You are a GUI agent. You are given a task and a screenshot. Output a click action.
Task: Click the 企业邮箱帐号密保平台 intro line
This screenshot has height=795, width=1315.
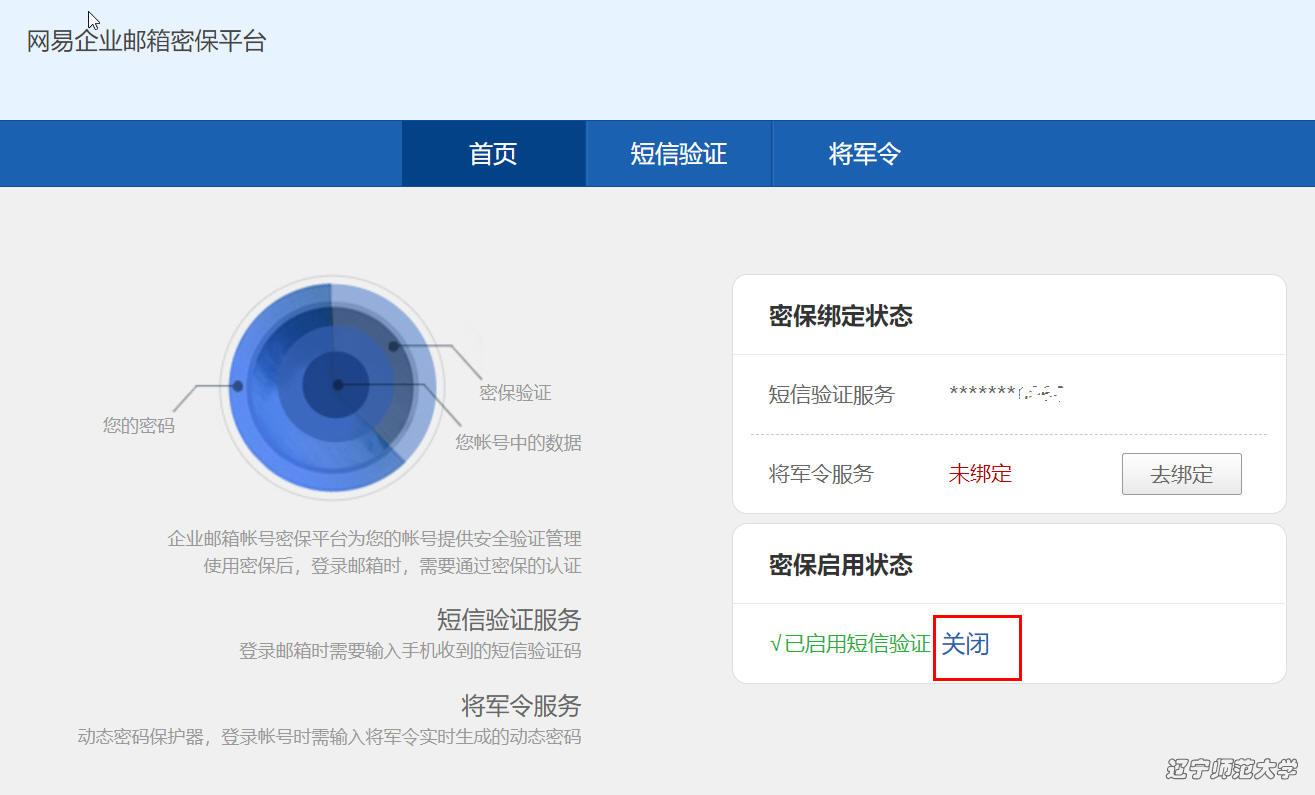(x=374, y=539)
